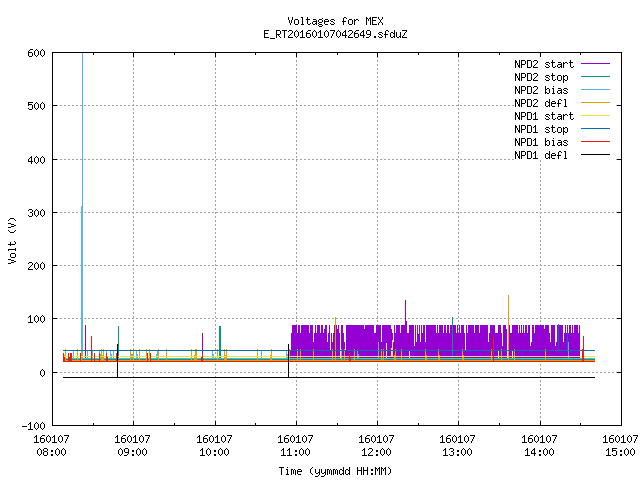
Task: Click the black NPD1 defl vertical spike near 11:00
Action: 289,361
